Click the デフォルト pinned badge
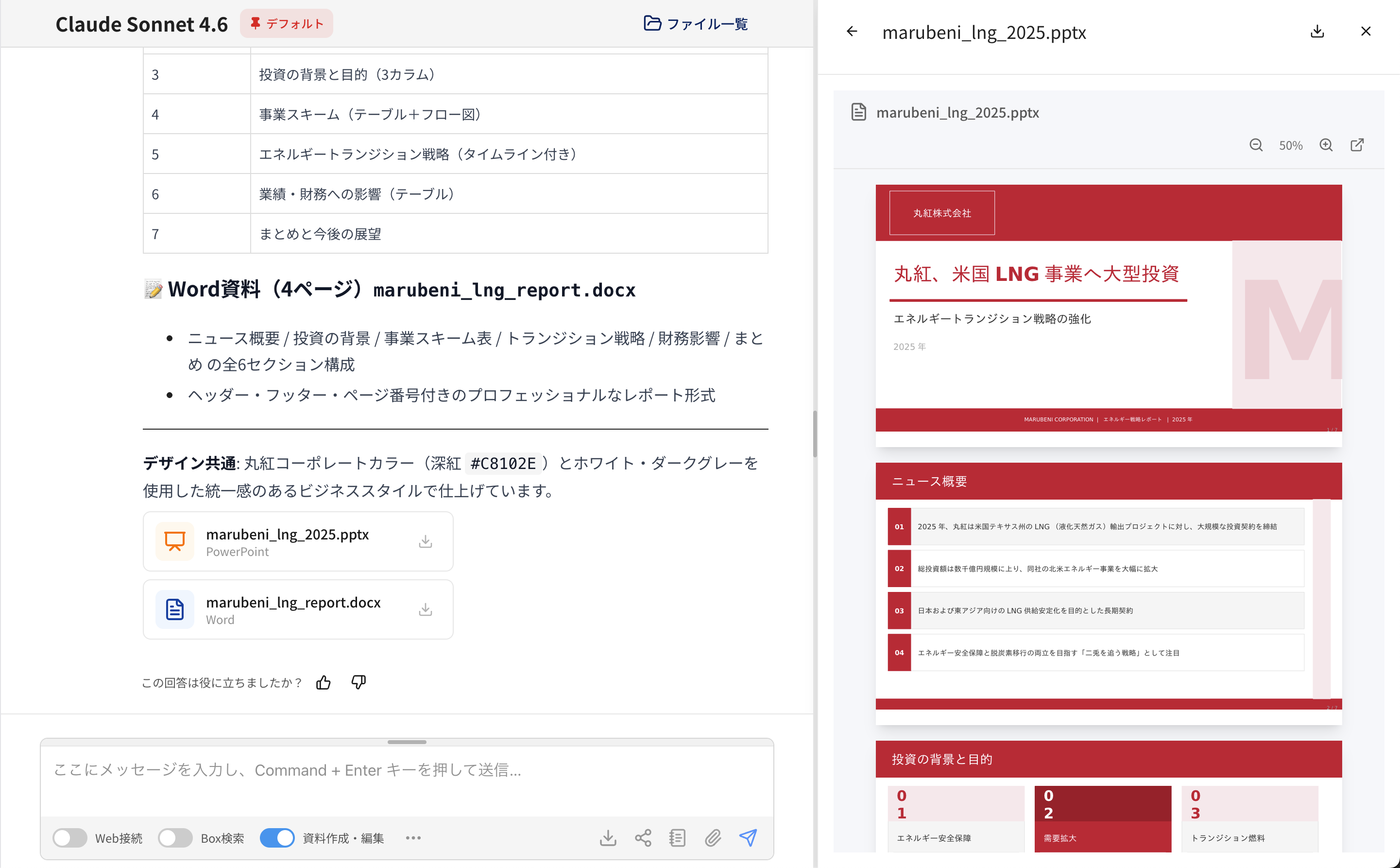 (x=286, y=23)
